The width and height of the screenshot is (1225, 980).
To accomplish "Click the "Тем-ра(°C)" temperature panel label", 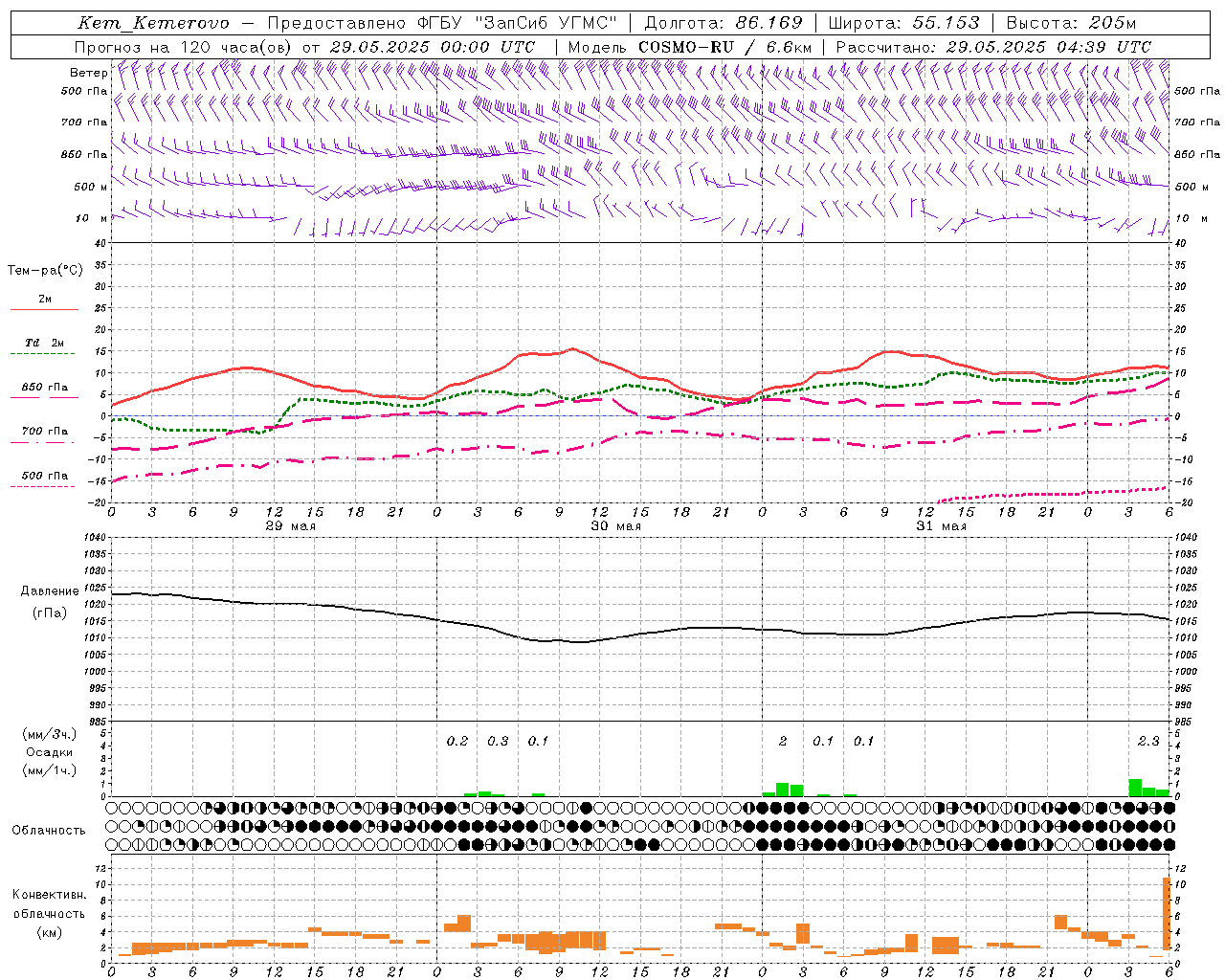I will point(45,270).
